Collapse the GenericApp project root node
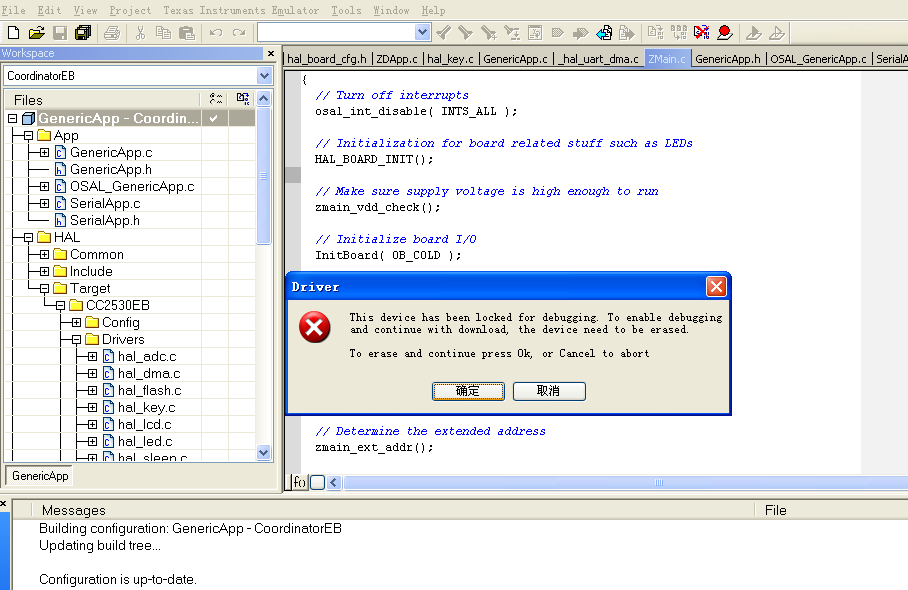 [x=13, y=118]
